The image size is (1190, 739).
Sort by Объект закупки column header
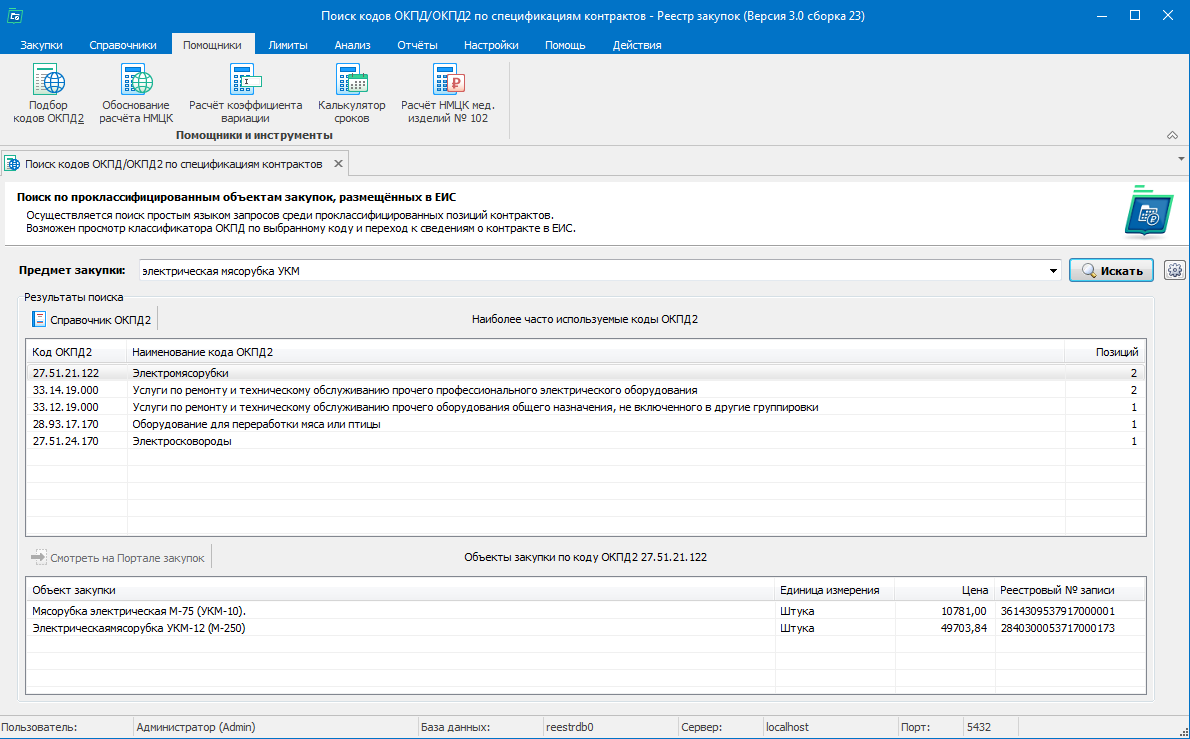tap(401, 590)
